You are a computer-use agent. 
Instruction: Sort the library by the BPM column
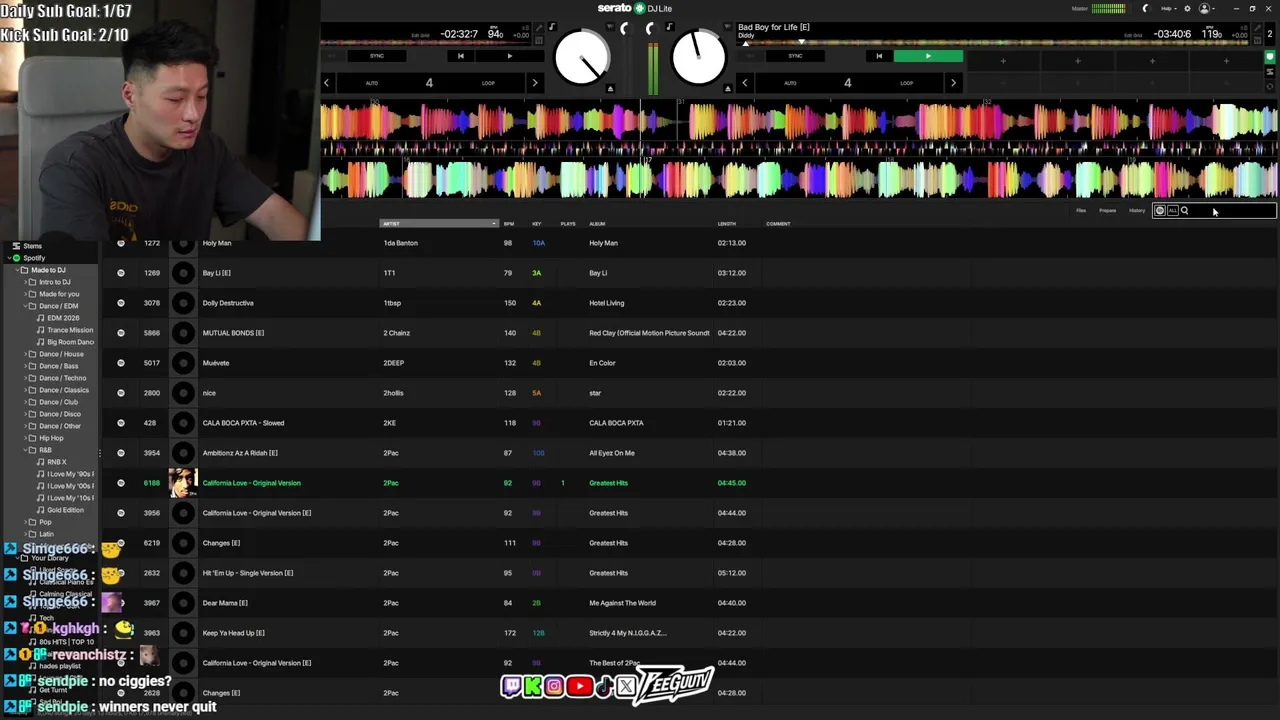click(x=509, y=224)
